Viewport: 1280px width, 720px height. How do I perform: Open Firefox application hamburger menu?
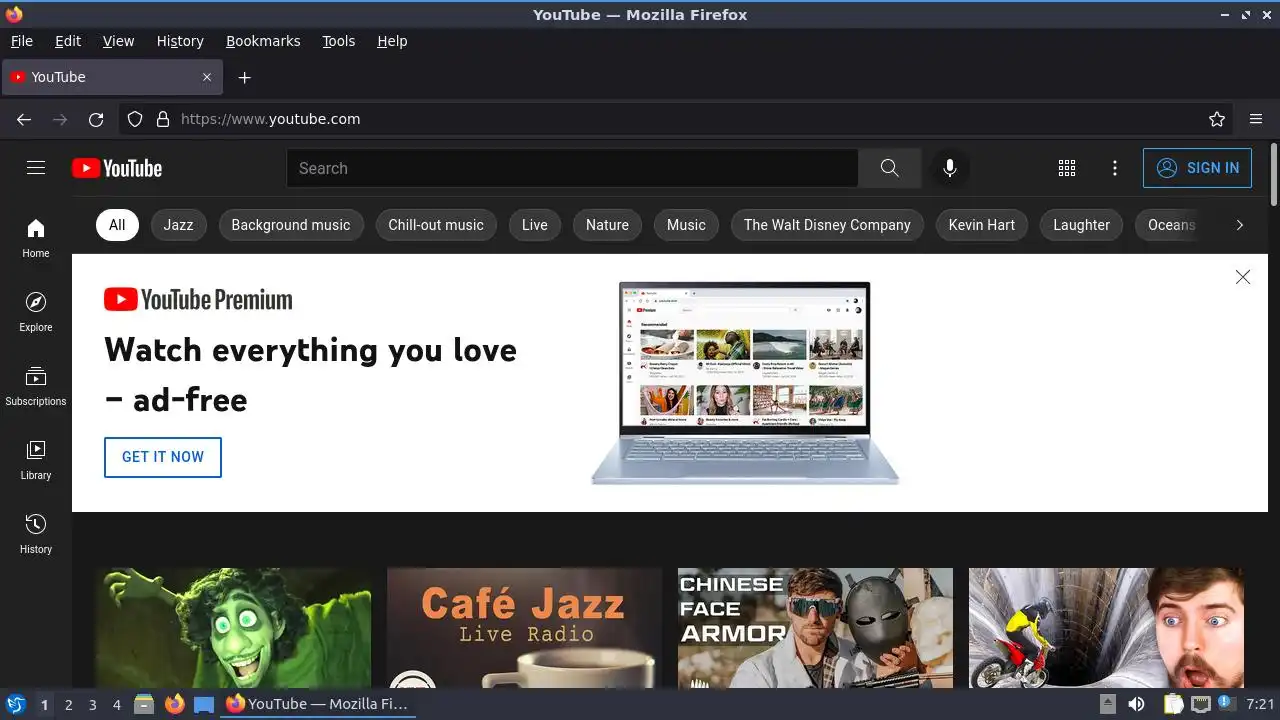[1256, 119]
